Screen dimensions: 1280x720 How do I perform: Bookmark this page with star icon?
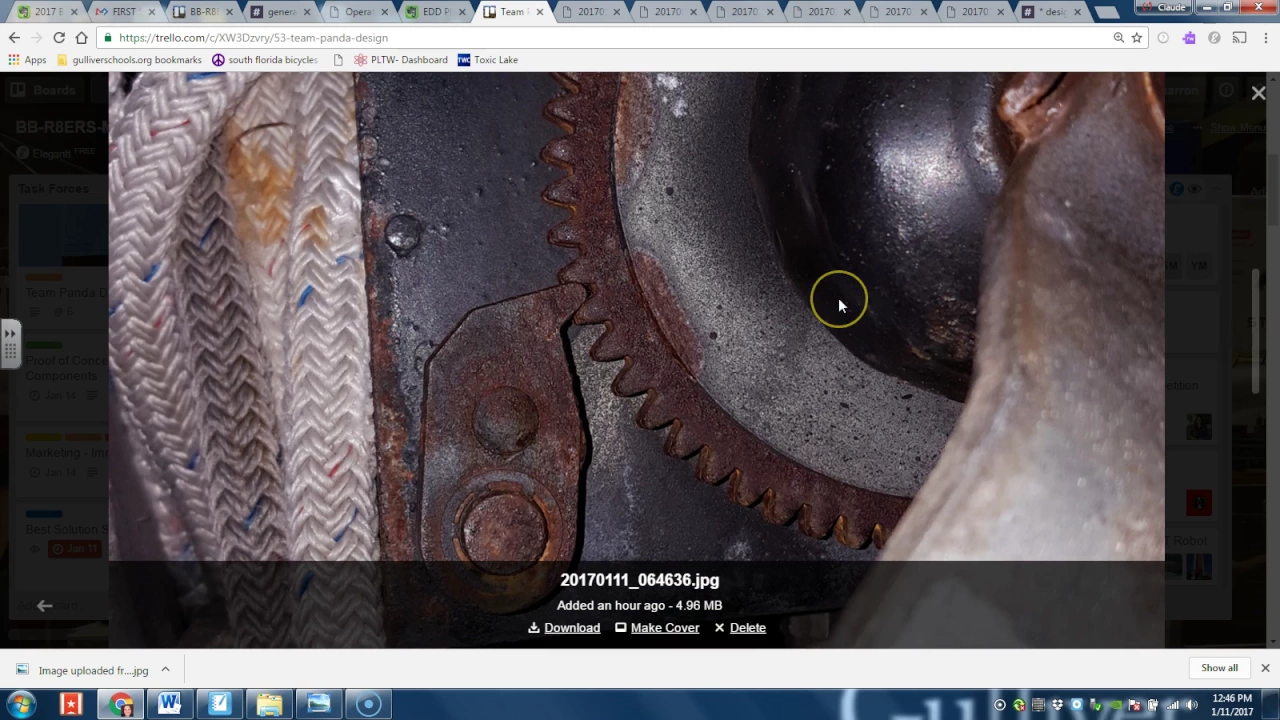[x=1137, y=38]
